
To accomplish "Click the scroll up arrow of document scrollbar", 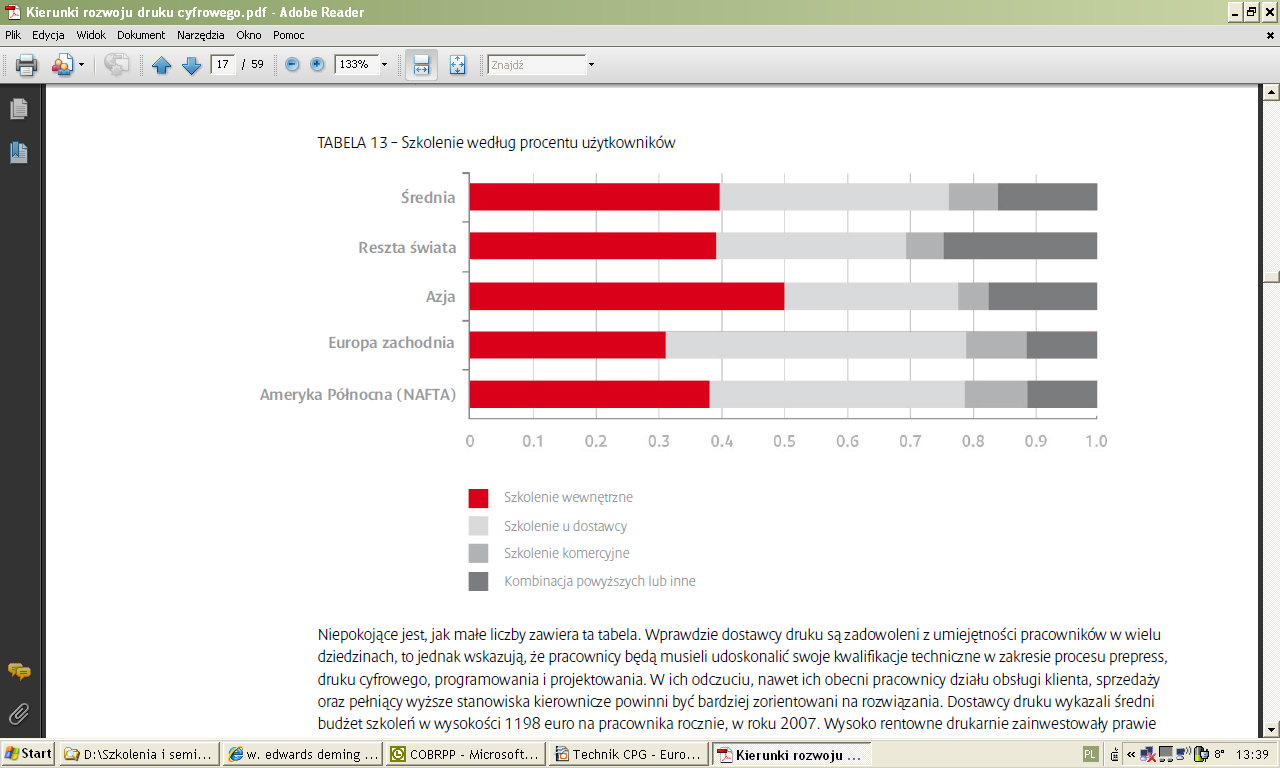I will click(x=1271, y=92).
